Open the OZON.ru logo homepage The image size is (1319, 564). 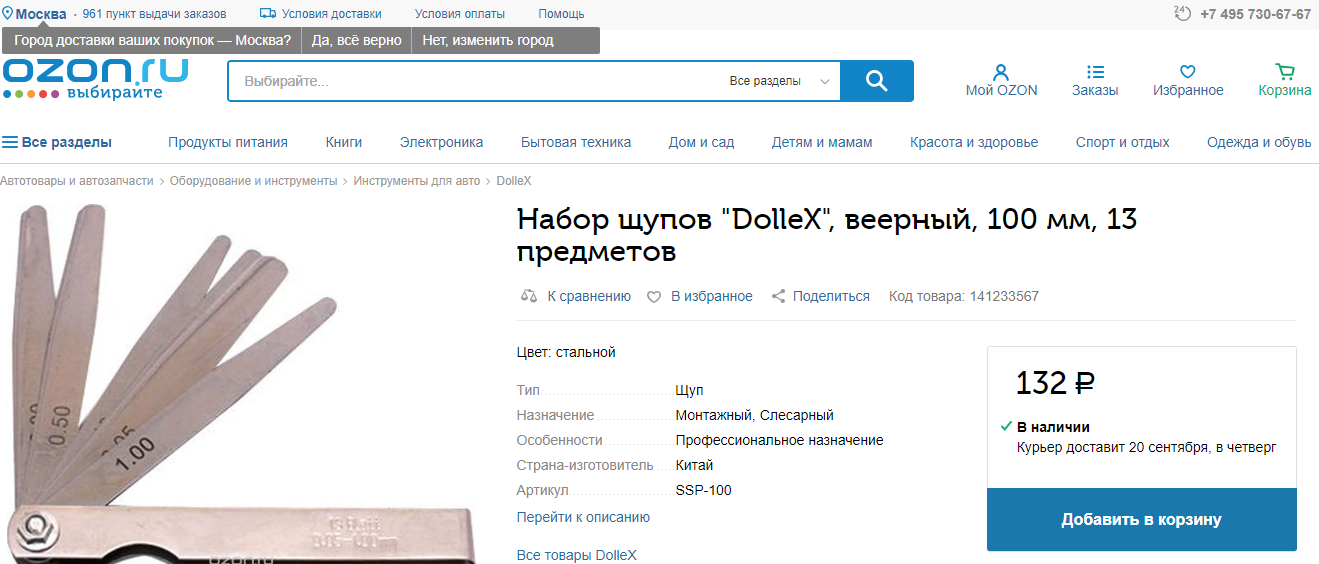point(95,79)
